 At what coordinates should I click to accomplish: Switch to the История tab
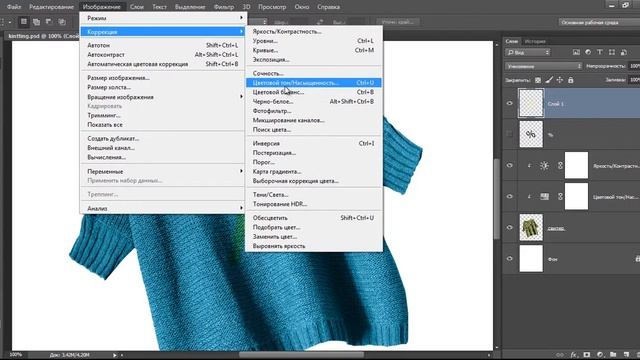tap(535, 41)
